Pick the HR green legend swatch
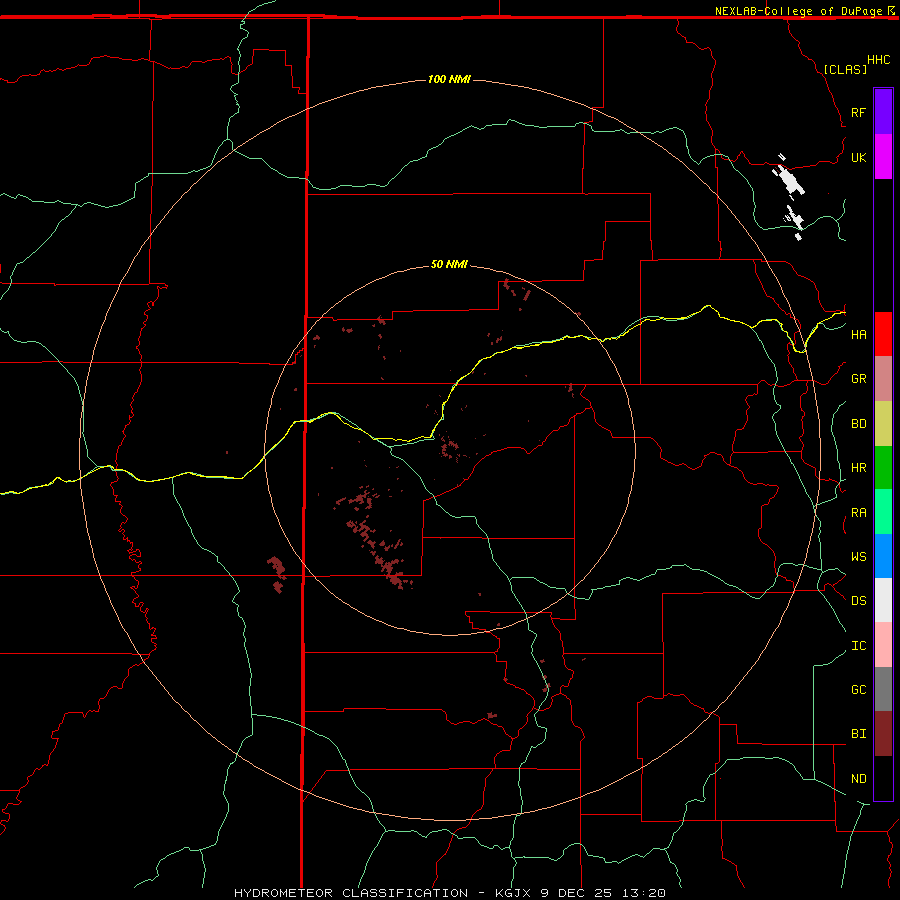900x900 pixels. click(x=883, y=468)
